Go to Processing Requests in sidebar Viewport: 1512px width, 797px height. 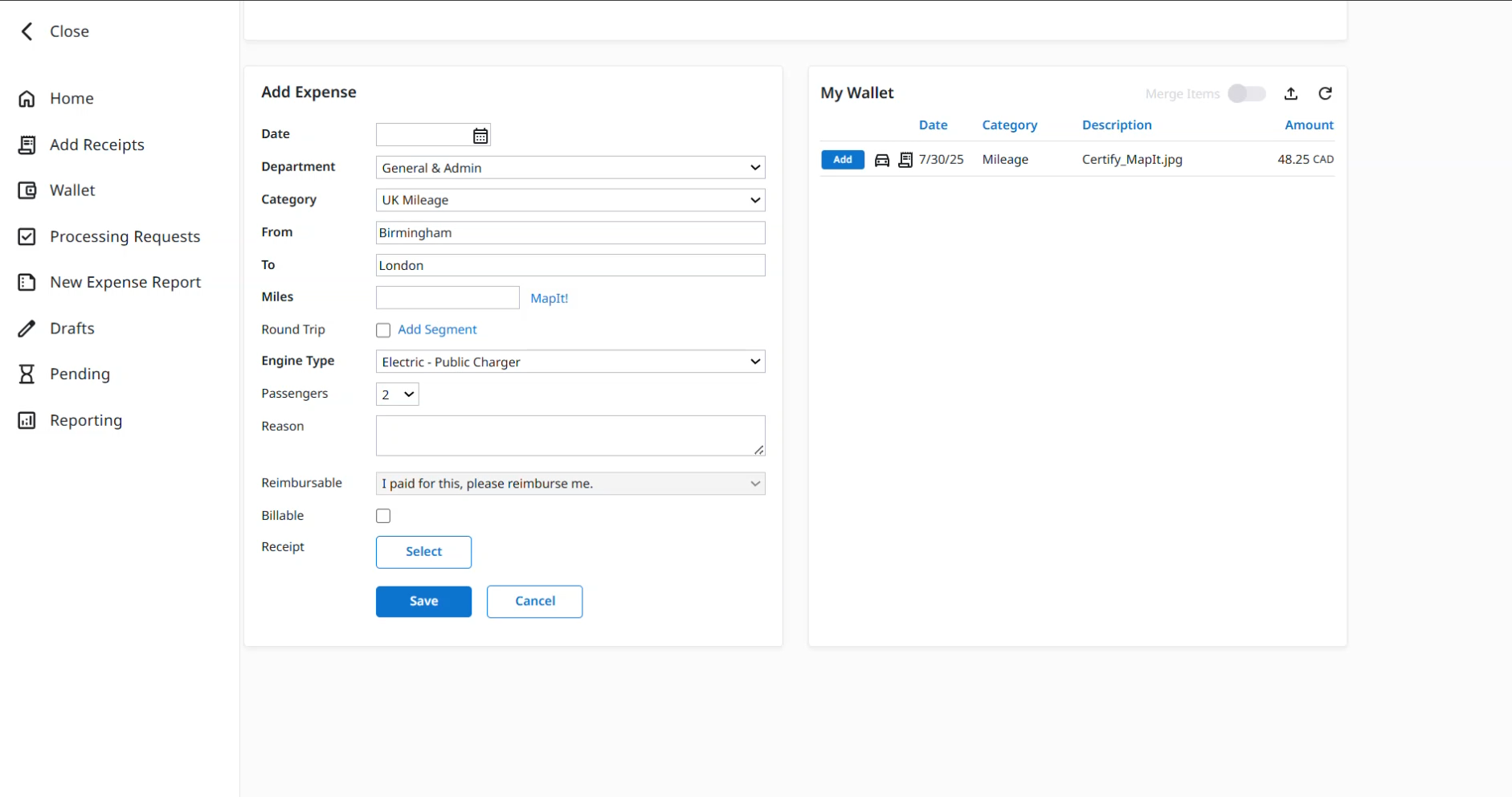(125, 237)
